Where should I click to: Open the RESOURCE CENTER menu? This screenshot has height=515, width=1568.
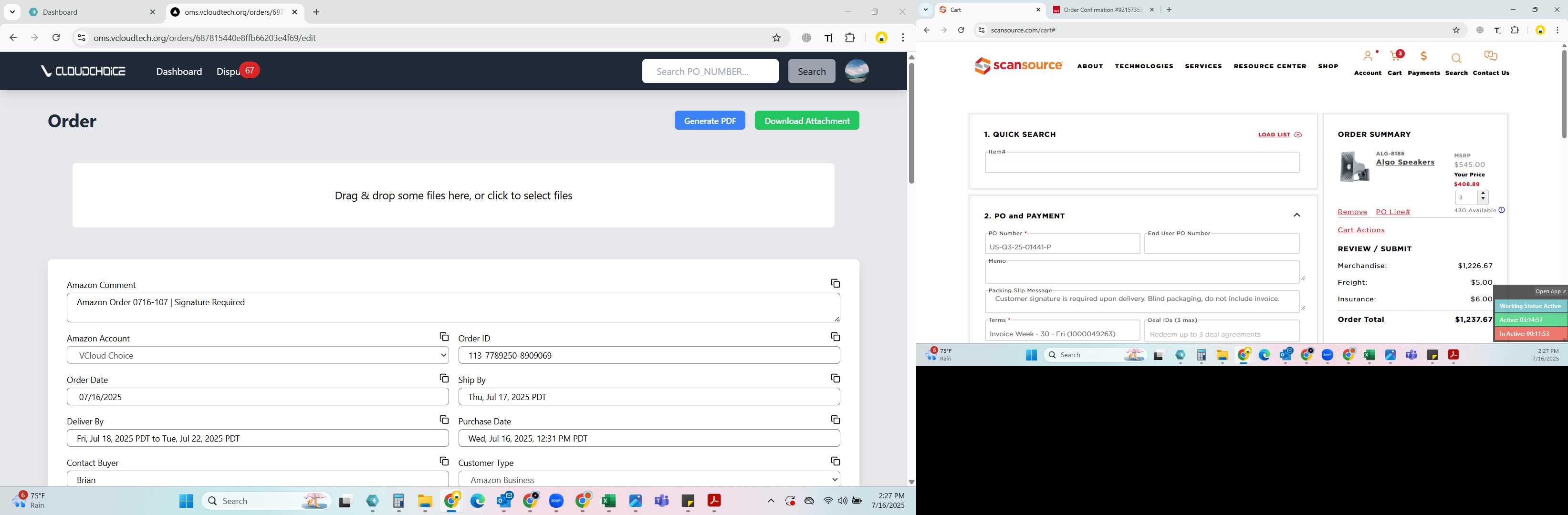tap(1270, 66)
